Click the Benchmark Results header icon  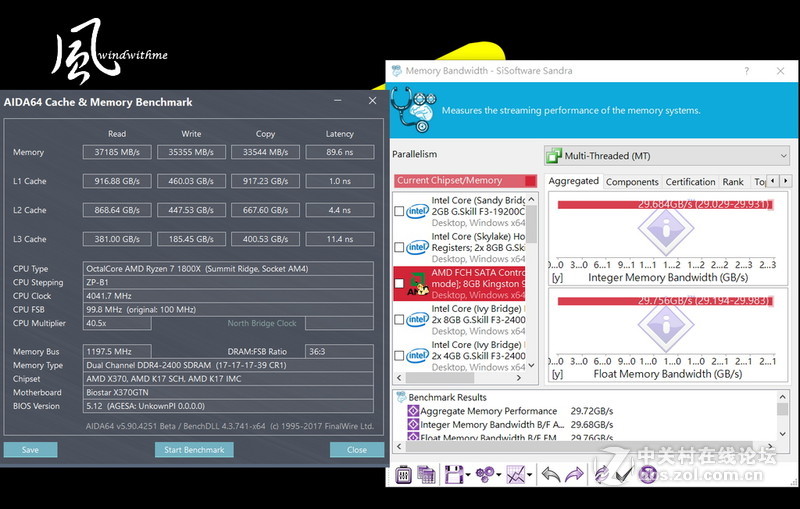[402, 397]
